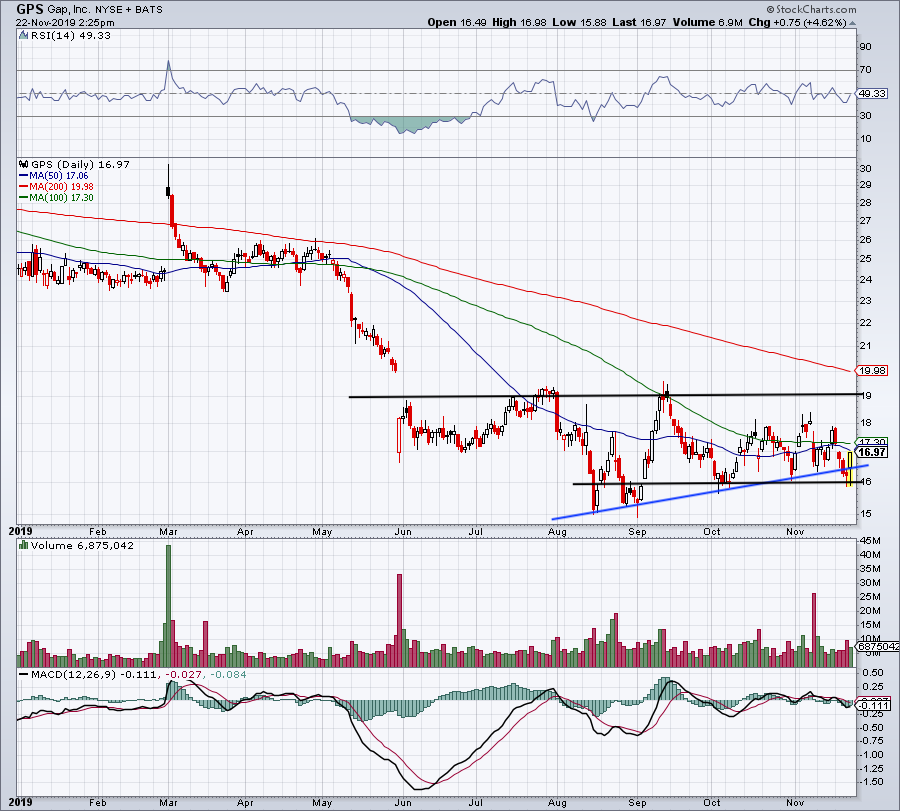Click the 'Jun' label on price chart axis
Image resolution: width=900 pixels, height=811 pixels.
pos(403,532)
